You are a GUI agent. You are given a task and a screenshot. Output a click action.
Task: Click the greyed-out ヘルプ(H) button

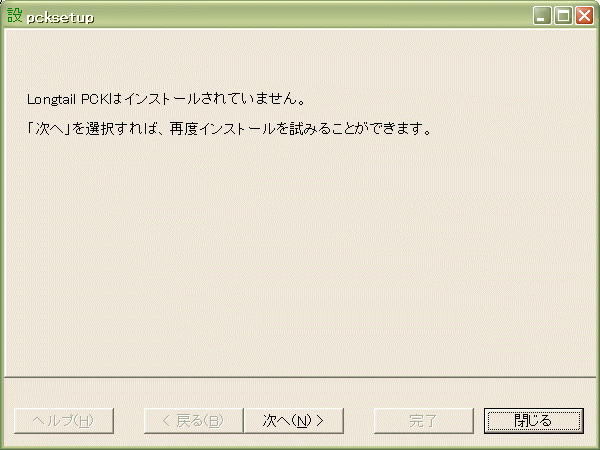(64, 421)
